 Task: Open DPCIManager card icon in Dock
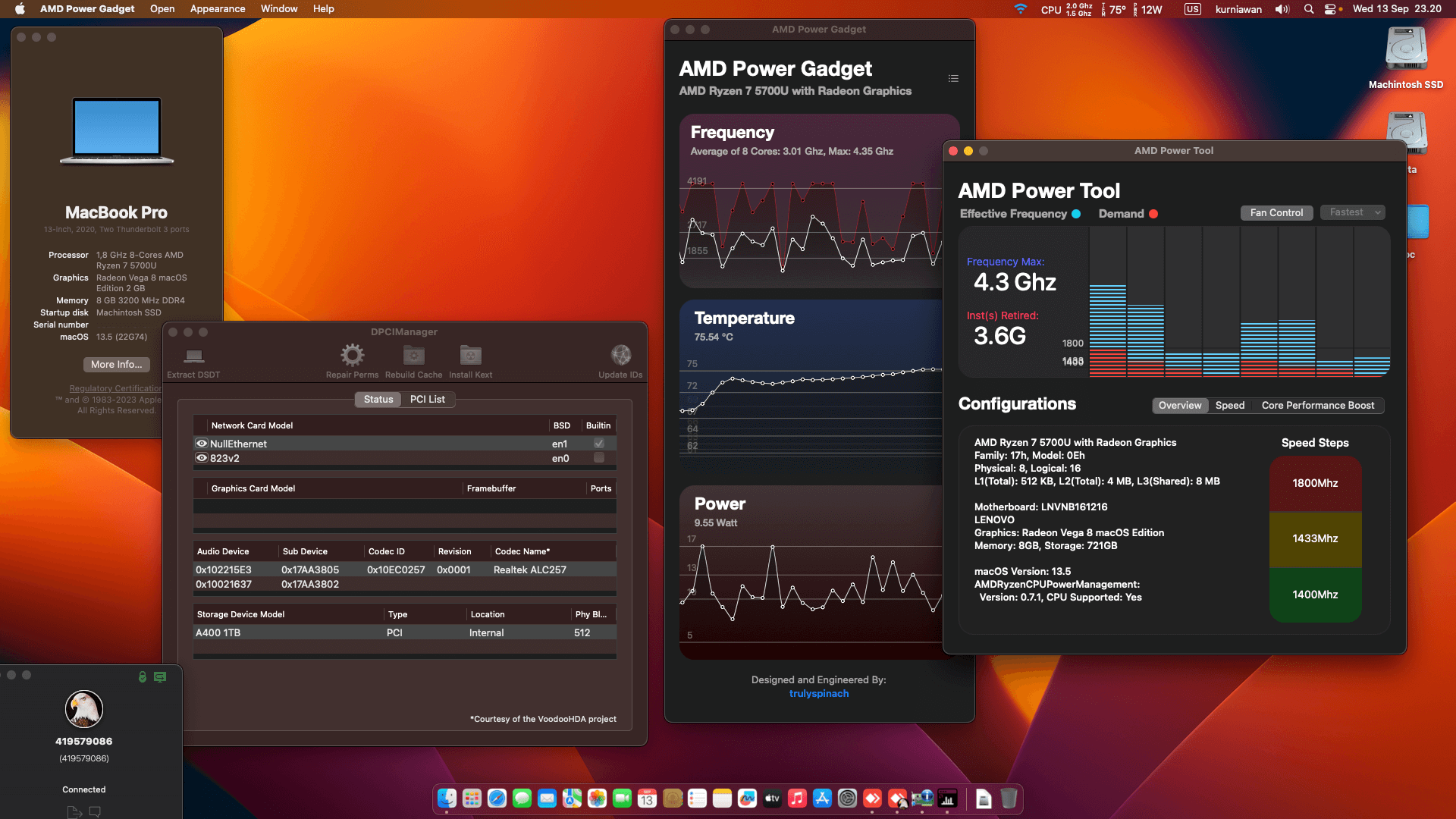pyautogui.click(x=922, y=799)
